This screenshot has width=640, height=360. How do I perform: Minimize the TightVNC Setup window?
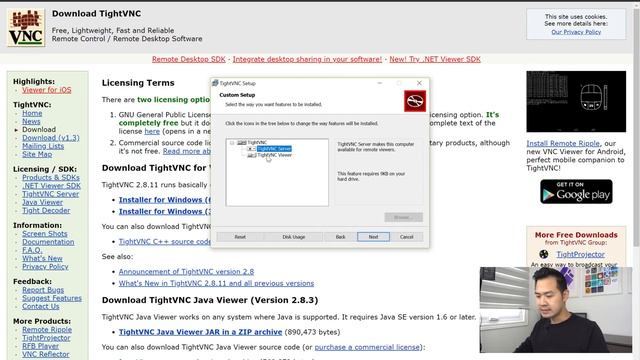(380, 83)
